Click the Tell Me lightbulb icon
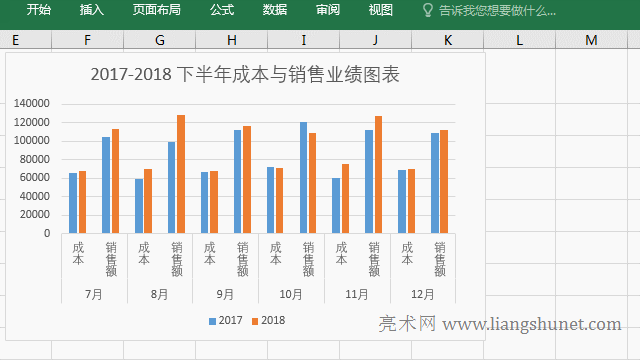 click(x=427, y=10)
